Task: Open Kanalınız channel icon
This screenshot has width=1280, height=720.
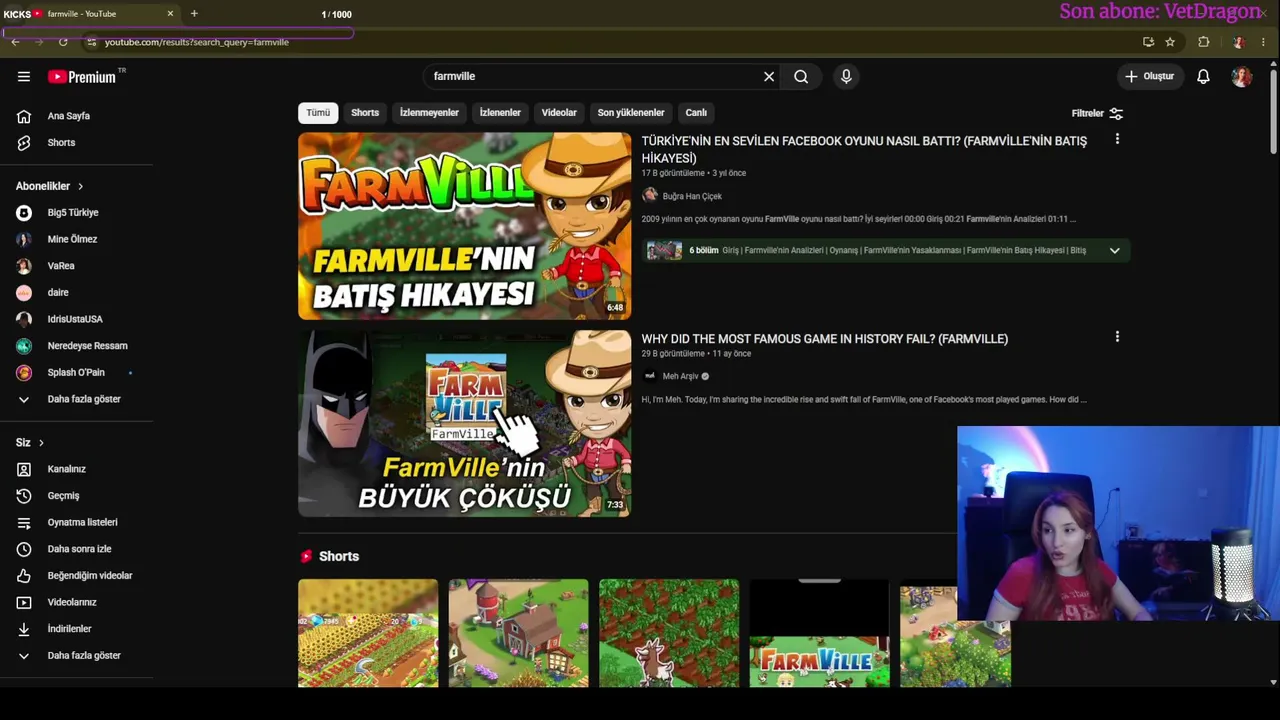Action: pos(24,469)
